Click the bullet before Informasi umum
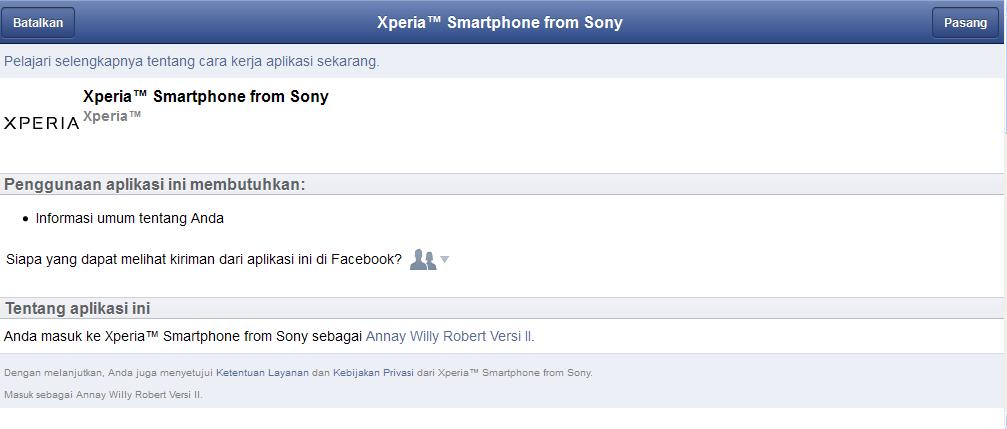This screenshot has width=1007, height=429. (25, 218)
